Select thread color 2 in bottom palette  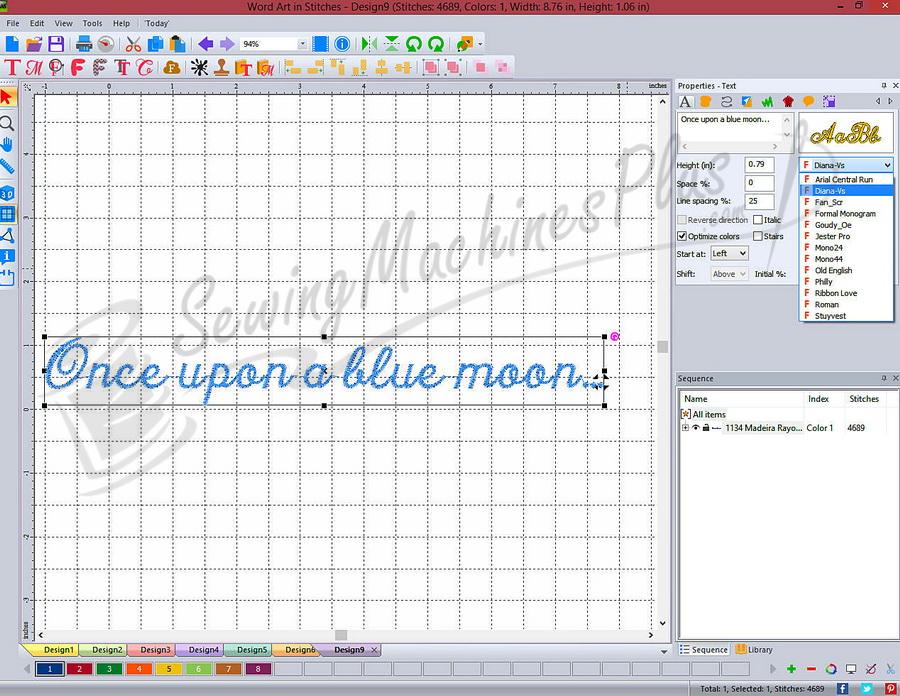[80, 668]
